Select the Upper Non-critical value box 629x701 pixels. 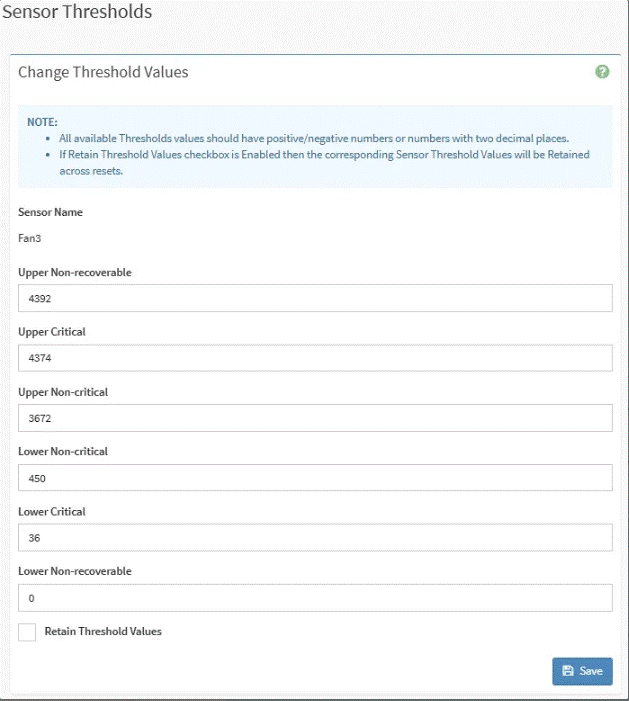[x=315, y=418]
